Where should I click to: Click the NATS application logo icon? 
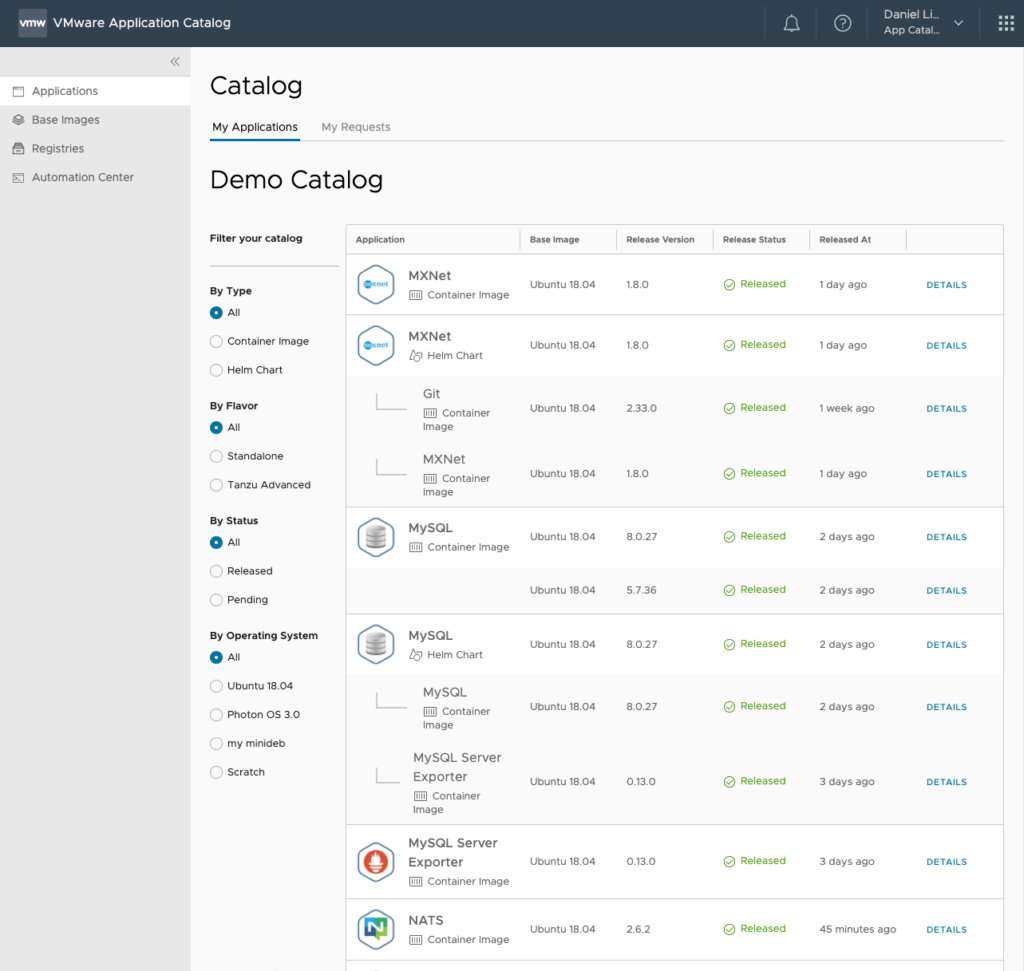376,929
